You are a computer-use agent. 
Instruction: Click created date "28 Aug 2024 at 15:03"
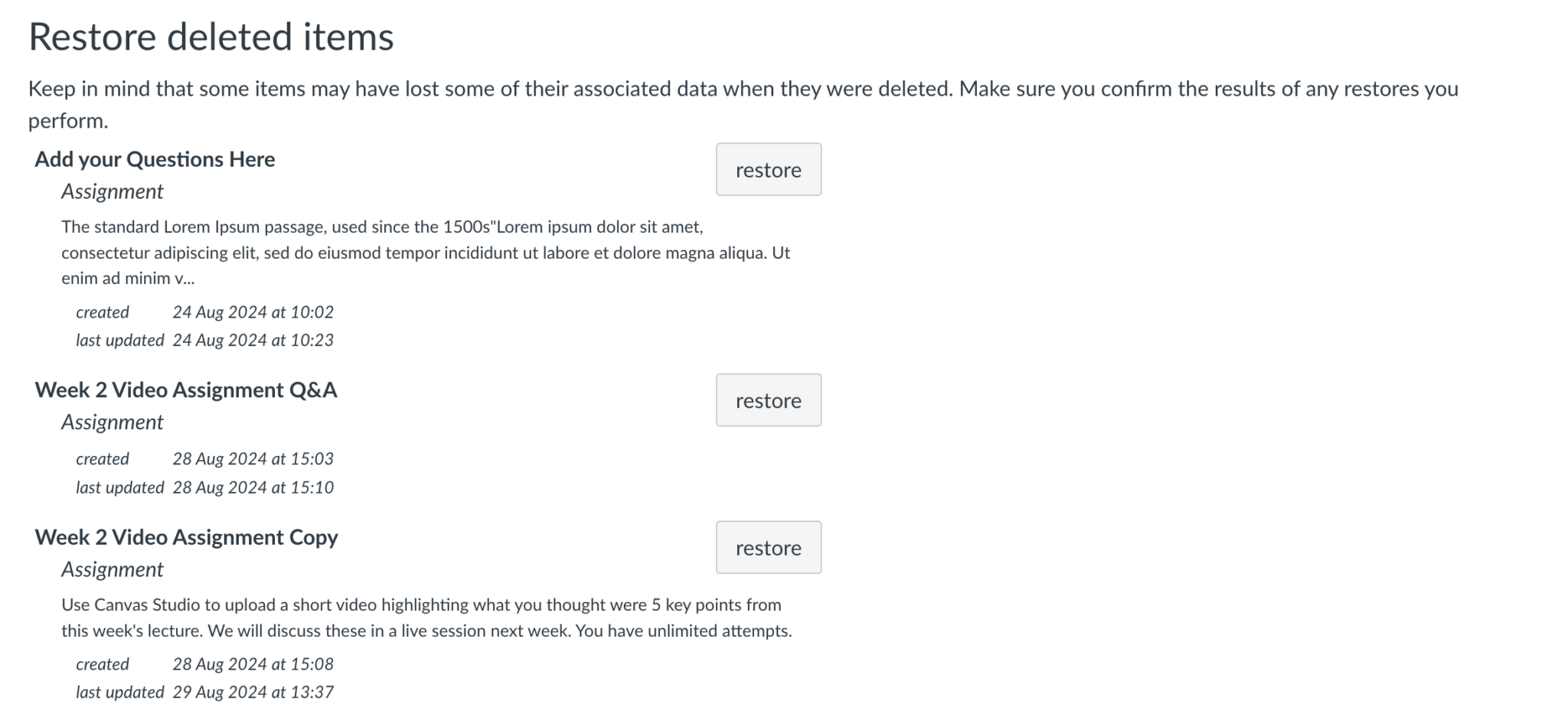pyautogui.click(x=253, y=458)
